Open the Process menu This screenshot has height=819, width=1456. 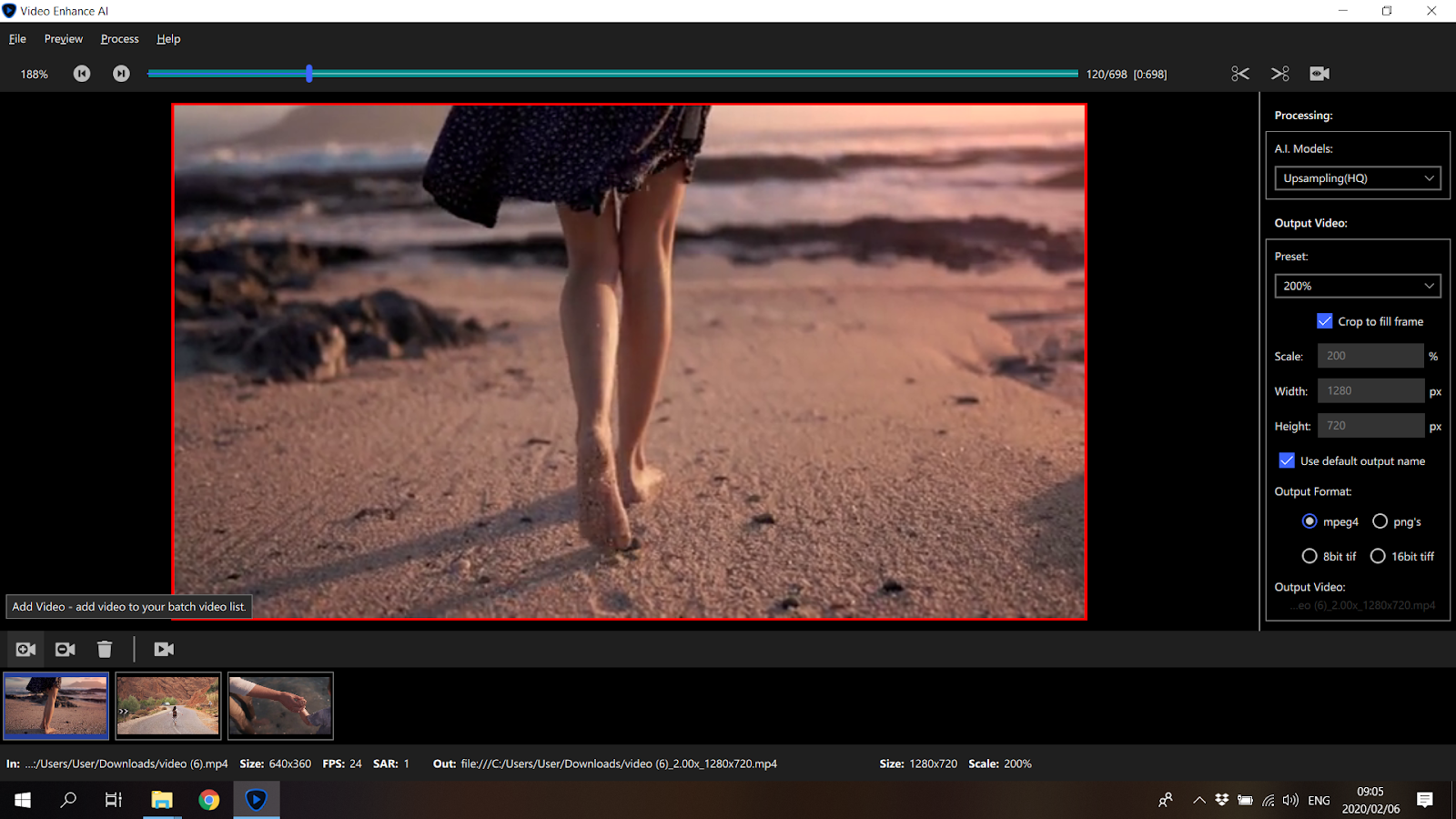click(x=119, y=39)
